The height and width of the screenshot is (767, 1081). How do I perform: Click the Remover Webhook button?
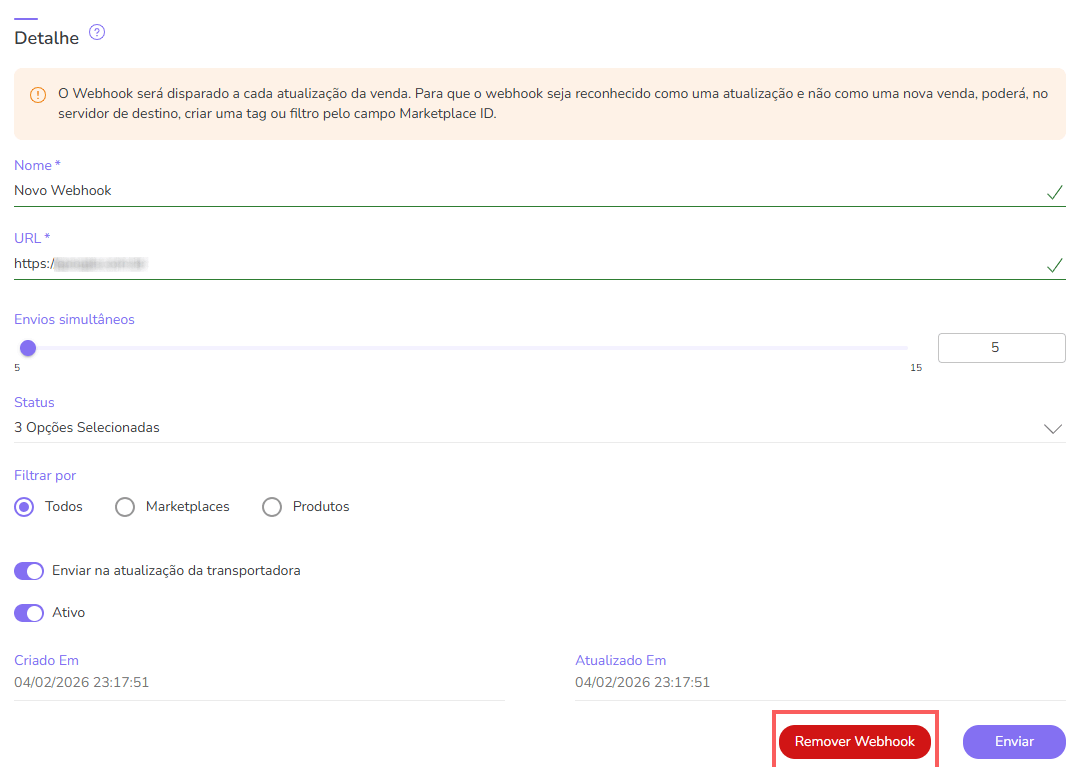pos(854,741)
